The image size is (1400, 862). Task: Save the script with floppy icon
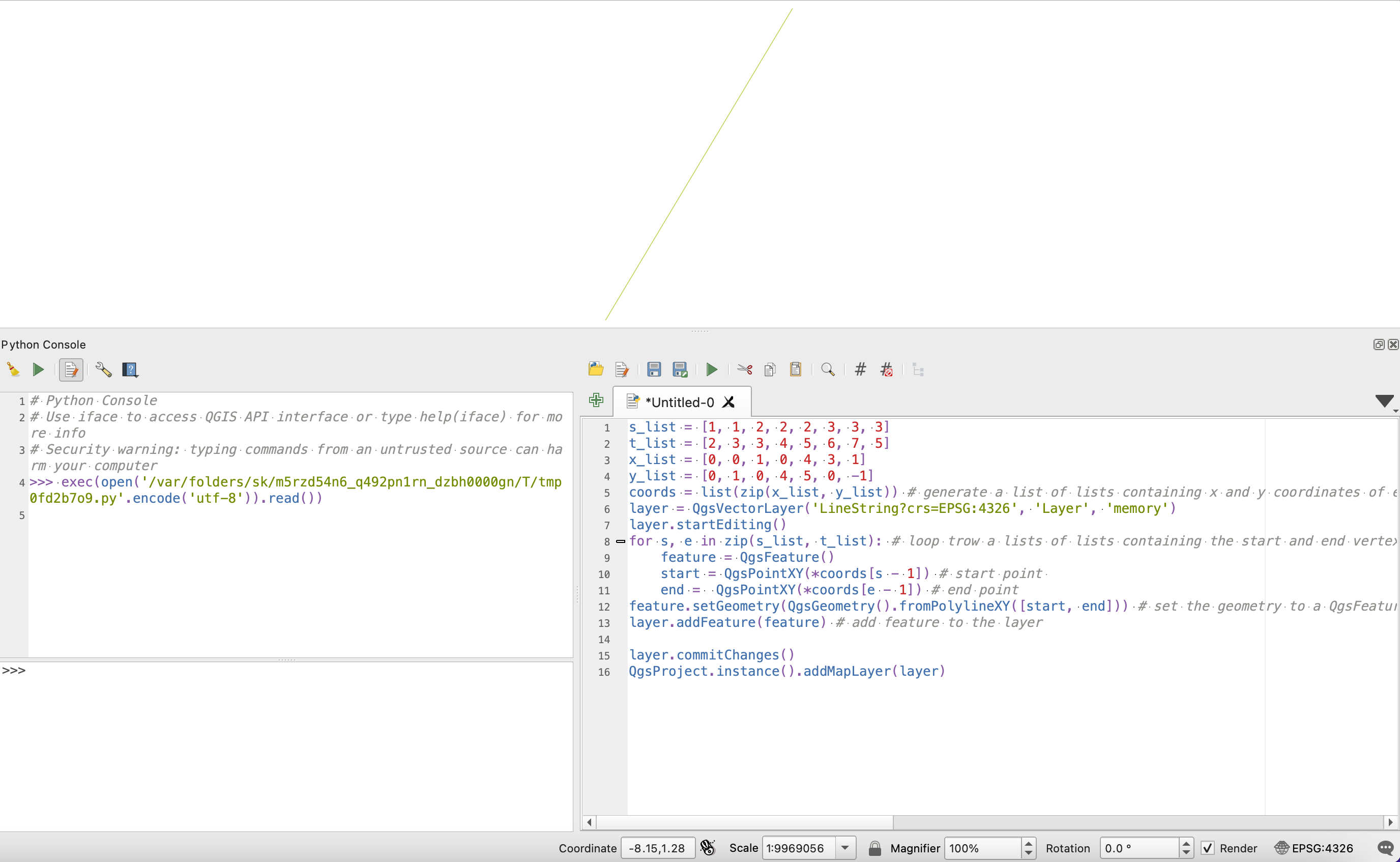[x=654, y=369]
